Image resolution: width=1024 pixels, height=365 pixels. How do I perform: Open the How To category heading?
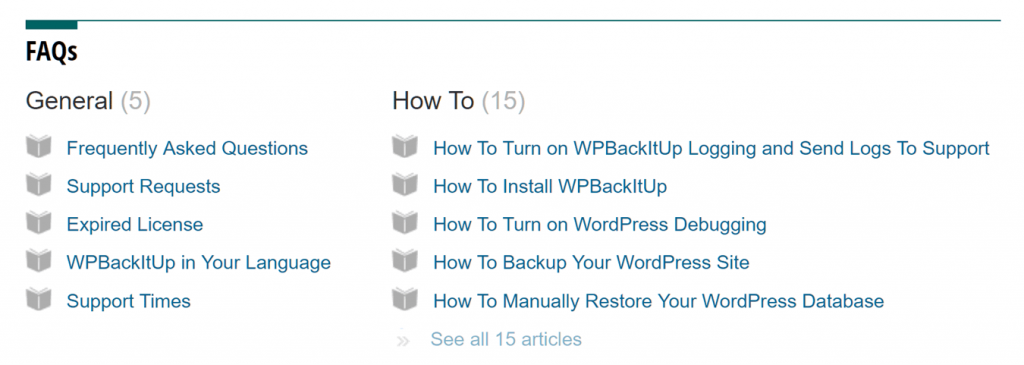point(433,101)
